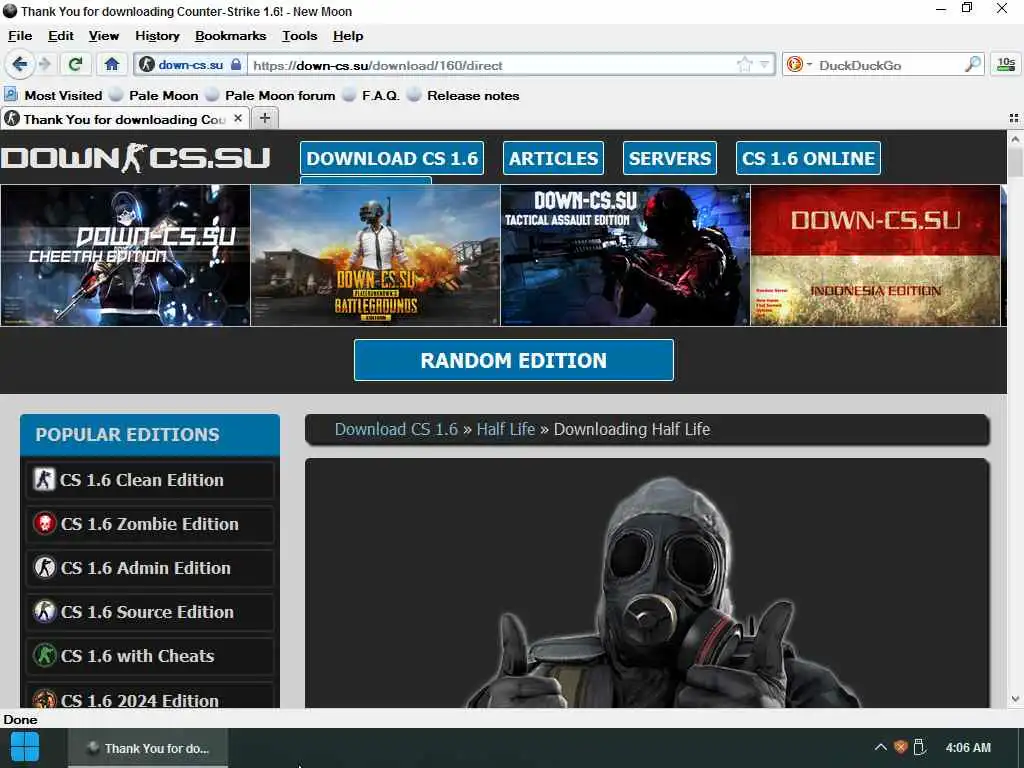Open the Tools menu
Screen dimensions: 1024x768
pos(299,36)
